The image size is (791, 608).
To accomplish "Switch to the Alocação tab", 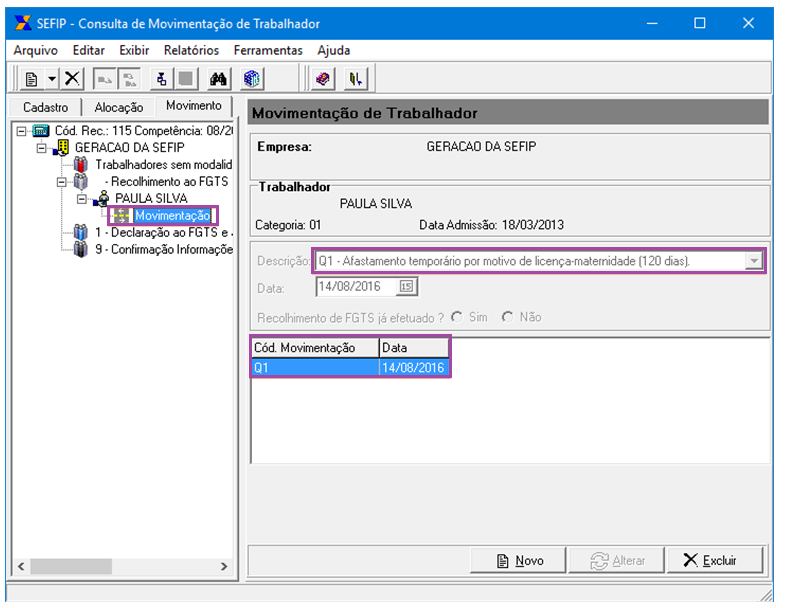I will tap(119, 107).
